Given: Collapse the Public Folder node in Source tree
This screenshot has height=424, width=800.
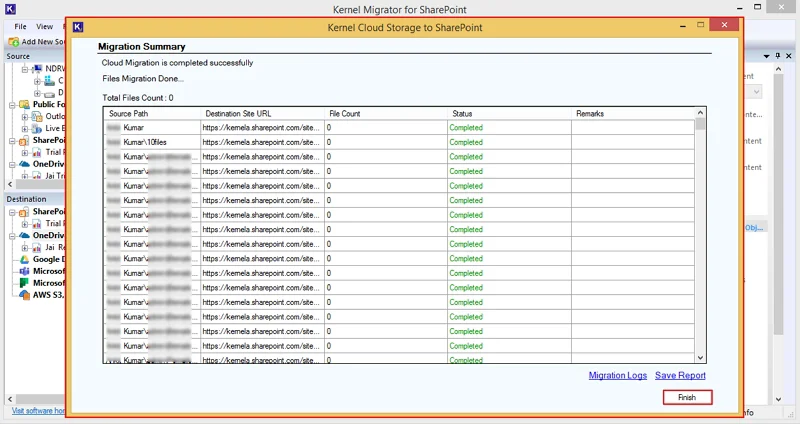Looking at the screenshot, I should pos(12,105).
